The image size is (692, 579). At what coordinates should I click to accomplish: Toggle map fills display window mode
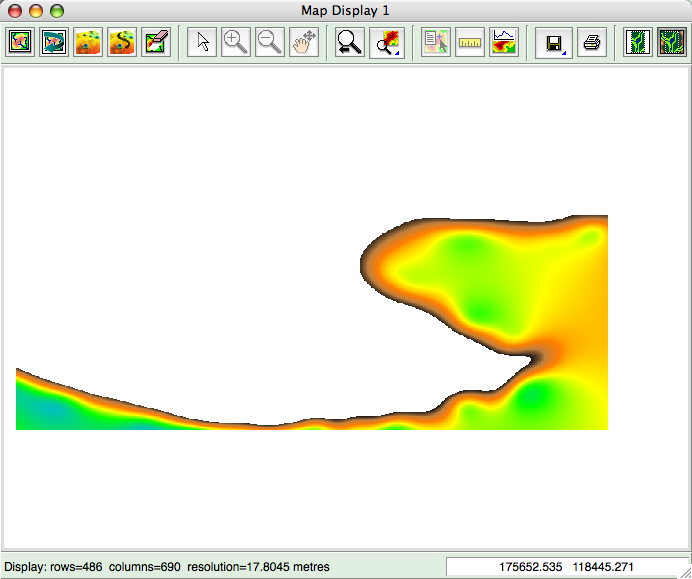(x=671, y=42)
